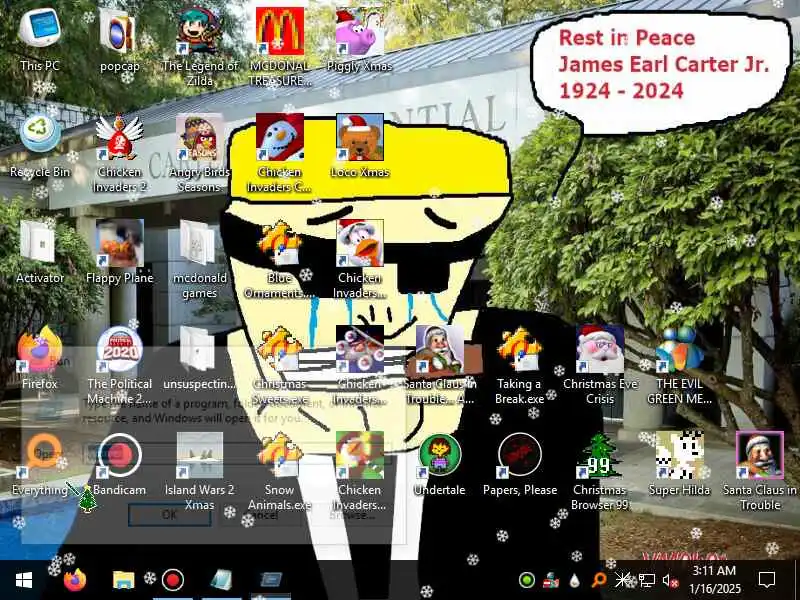Click the water drop tray icon
Viewport: 800px width, 600px height.
pos(575,580)
